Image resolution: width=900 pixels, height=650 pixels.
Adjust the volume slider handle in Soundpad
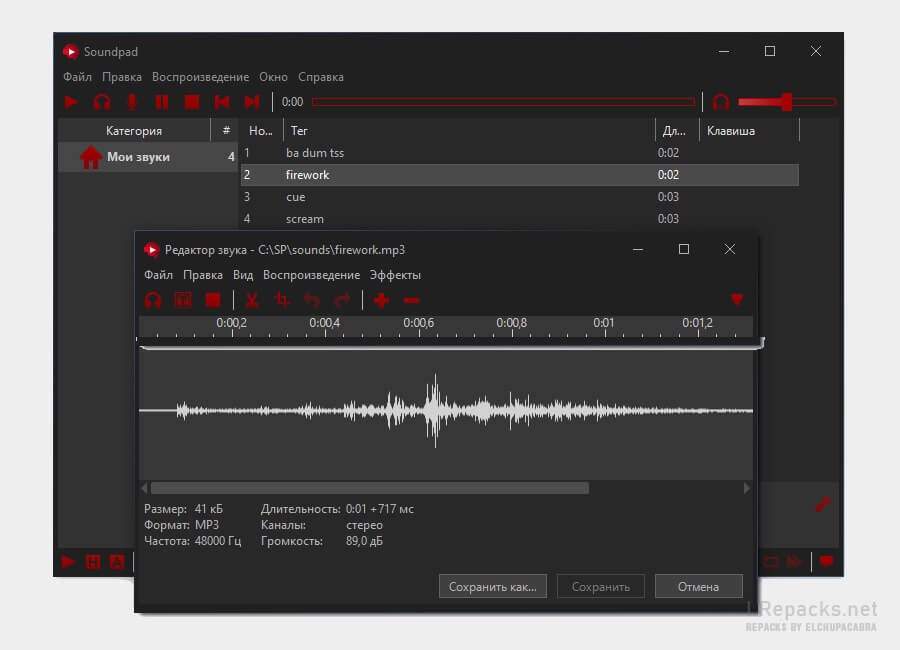point(787,102)
